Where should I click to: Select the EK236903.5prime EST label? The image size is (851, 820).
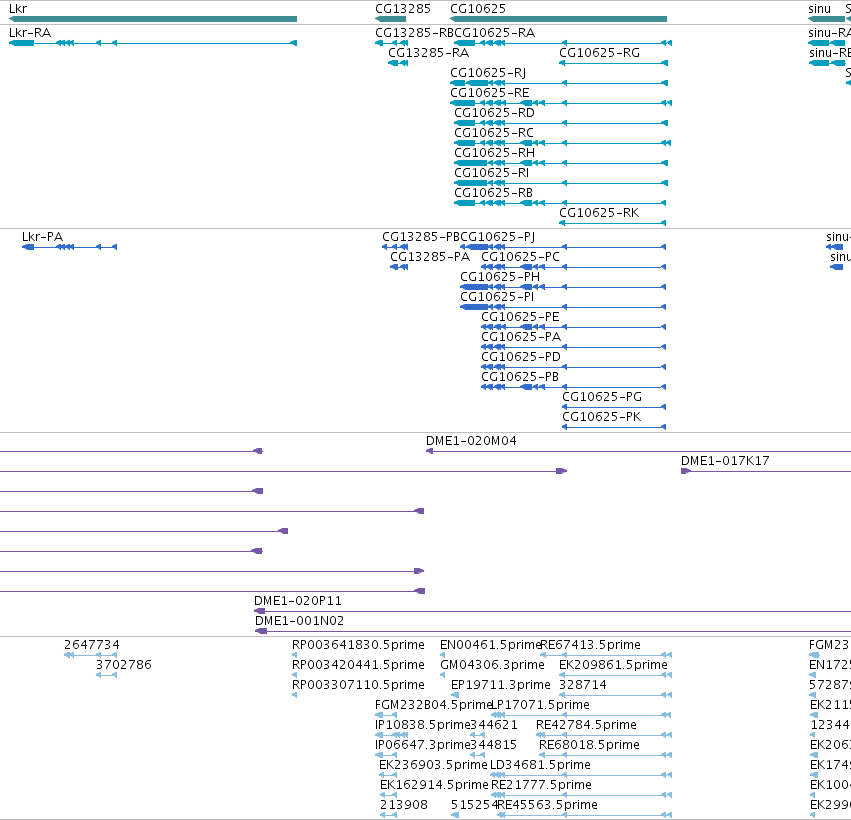[x=433, y=765]
